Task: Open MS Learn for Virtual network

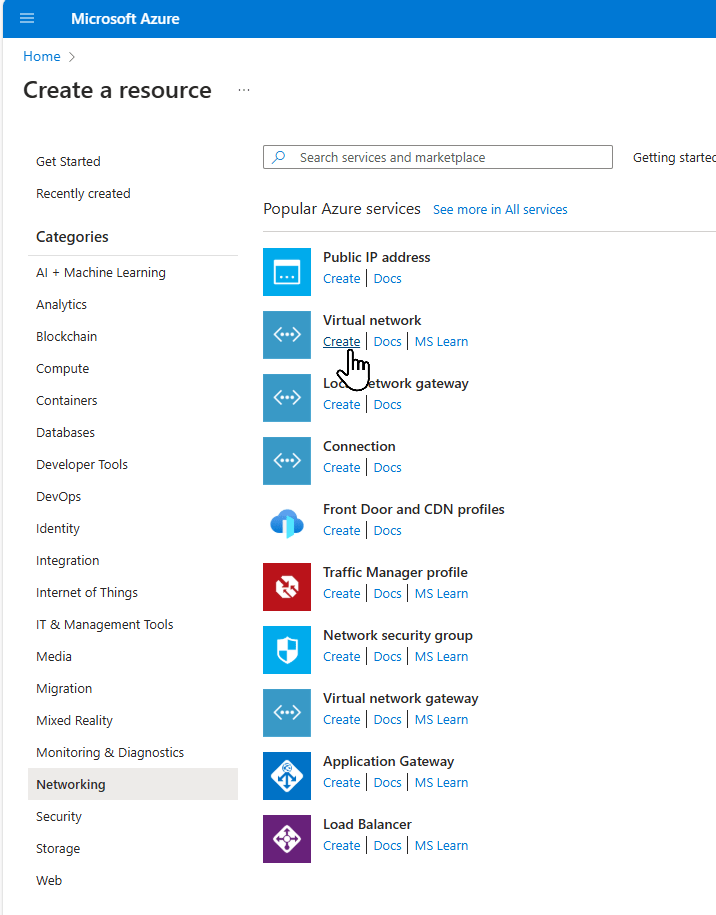Action: click(441, 342)
